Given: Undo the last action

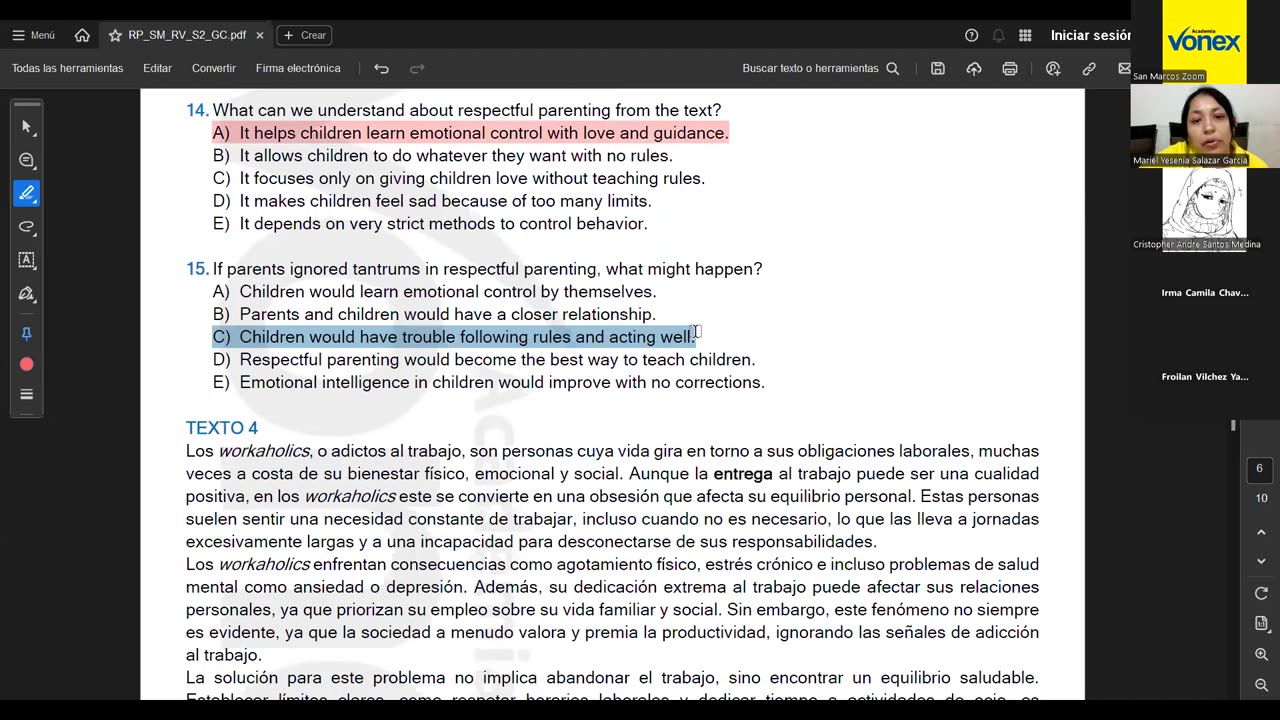Looking at the screenshot, I should pos(381,68).
